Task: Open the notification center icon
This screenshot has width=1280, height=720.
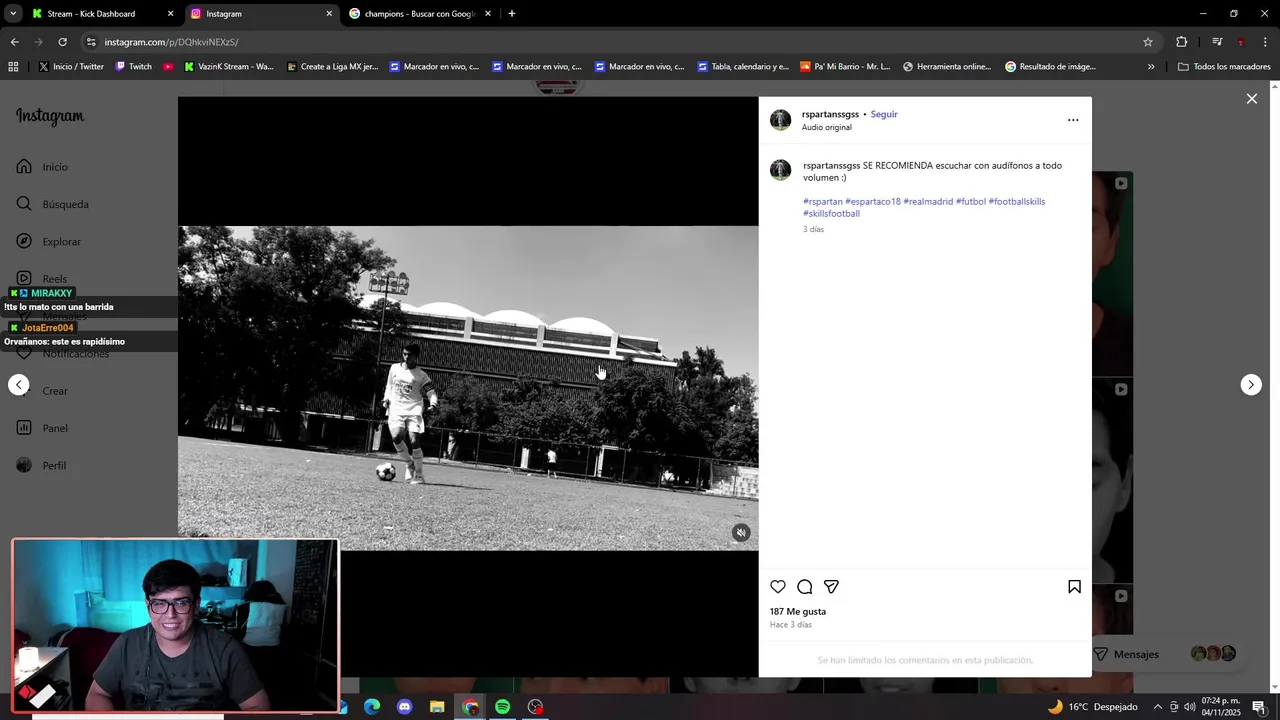Action: tap(1259, 707)
